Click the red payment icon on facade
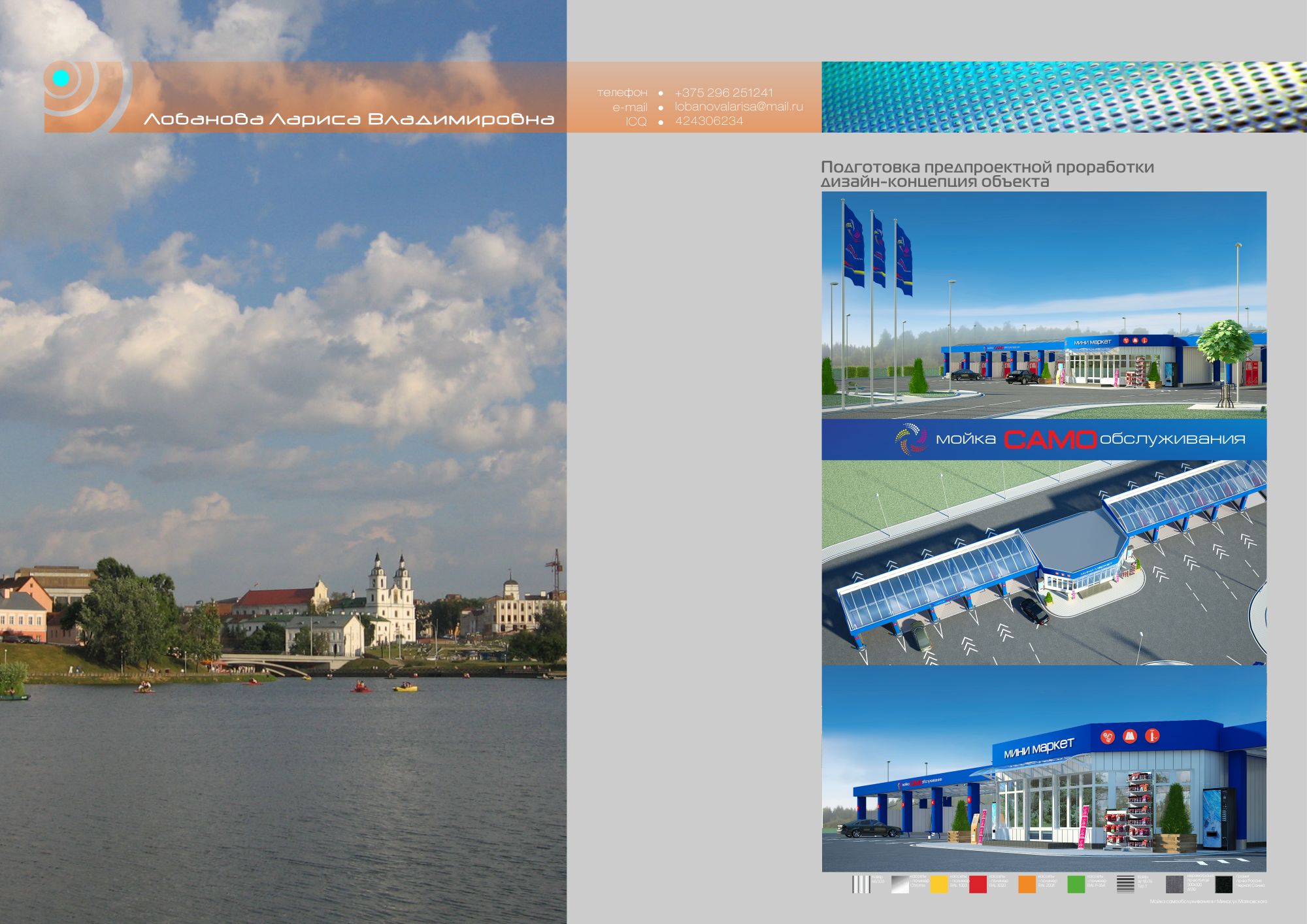This screenshot has width=1307, height=924. click(1107, 737)
